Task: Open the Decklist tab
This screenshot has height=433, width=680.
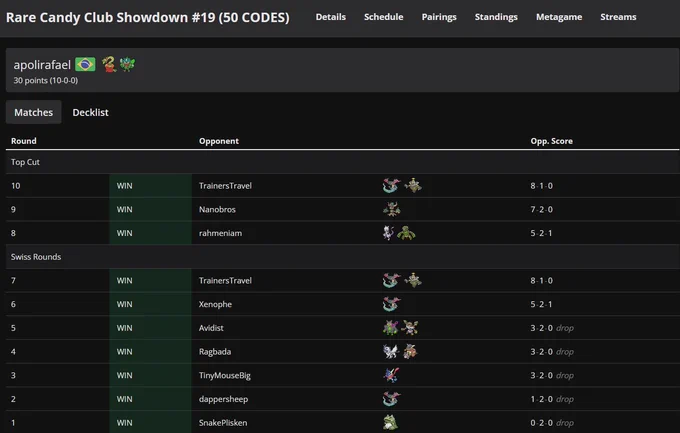Action: (90, 112)
